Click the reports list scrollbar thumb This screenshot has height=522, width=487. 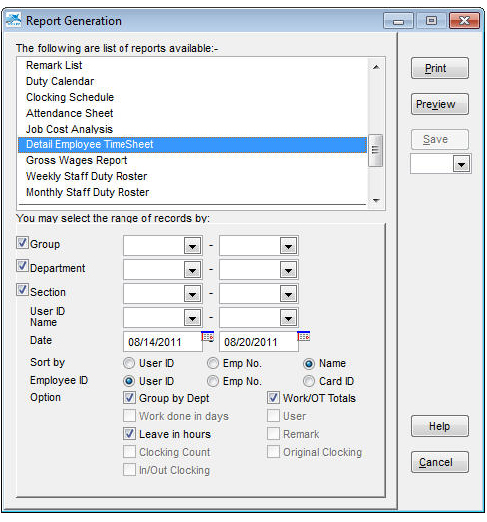tap(376, 150)
